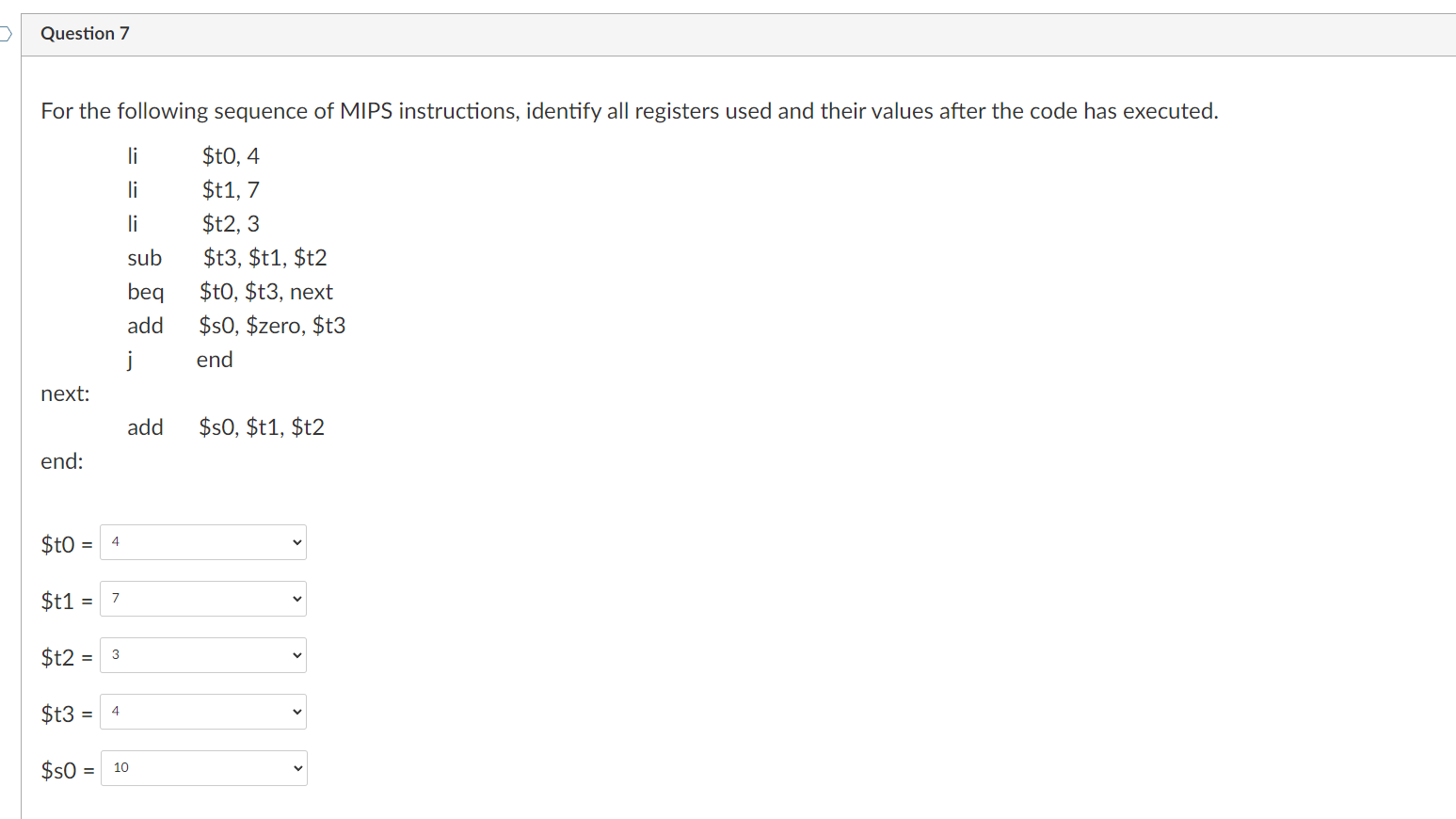Click the chevron arrow on the $t0 dropdown
Viewport: 1456px width, 819px height.
[295, 542]
